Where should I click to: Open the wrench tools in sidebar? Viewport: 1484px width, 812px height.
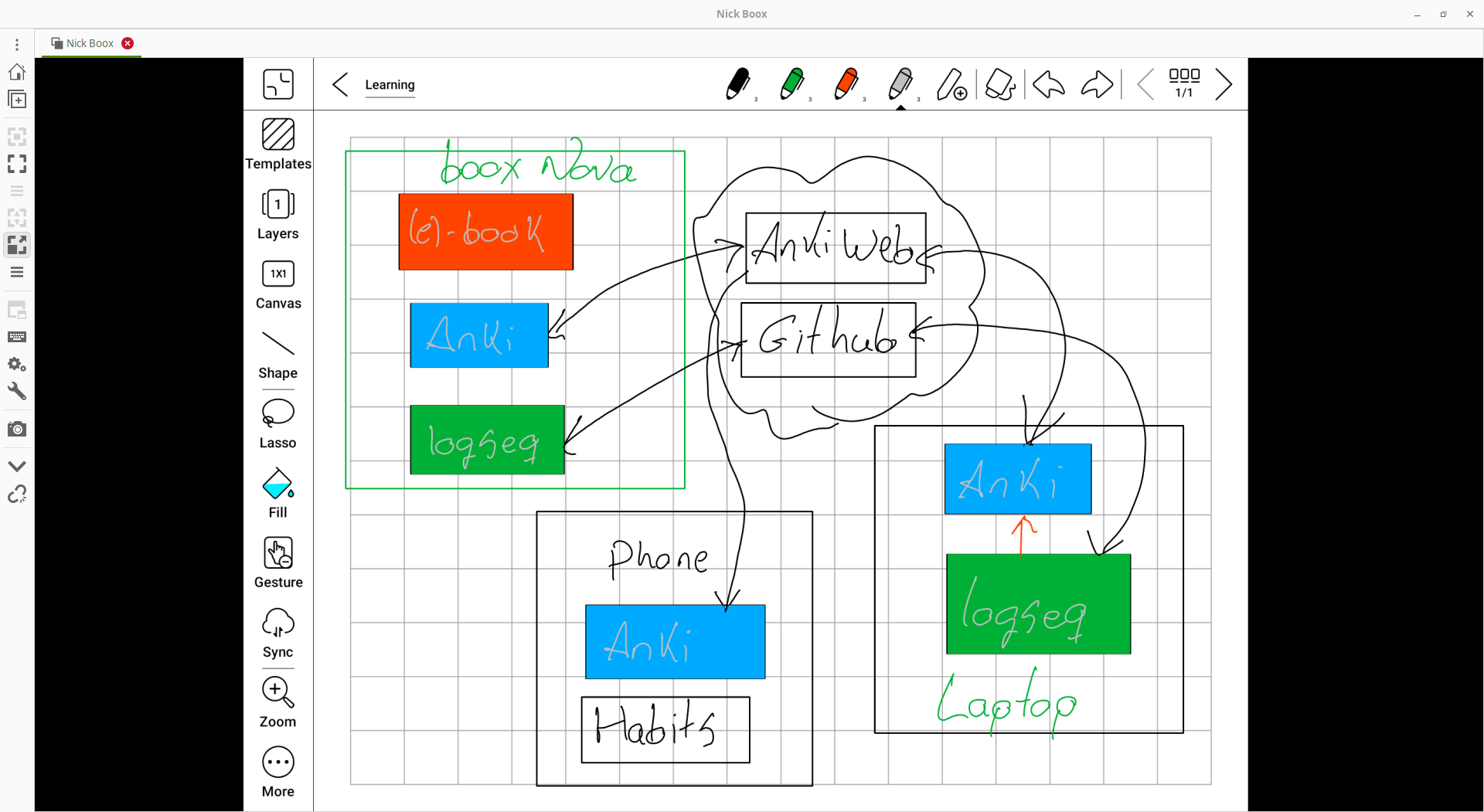[x=17, y=392]
